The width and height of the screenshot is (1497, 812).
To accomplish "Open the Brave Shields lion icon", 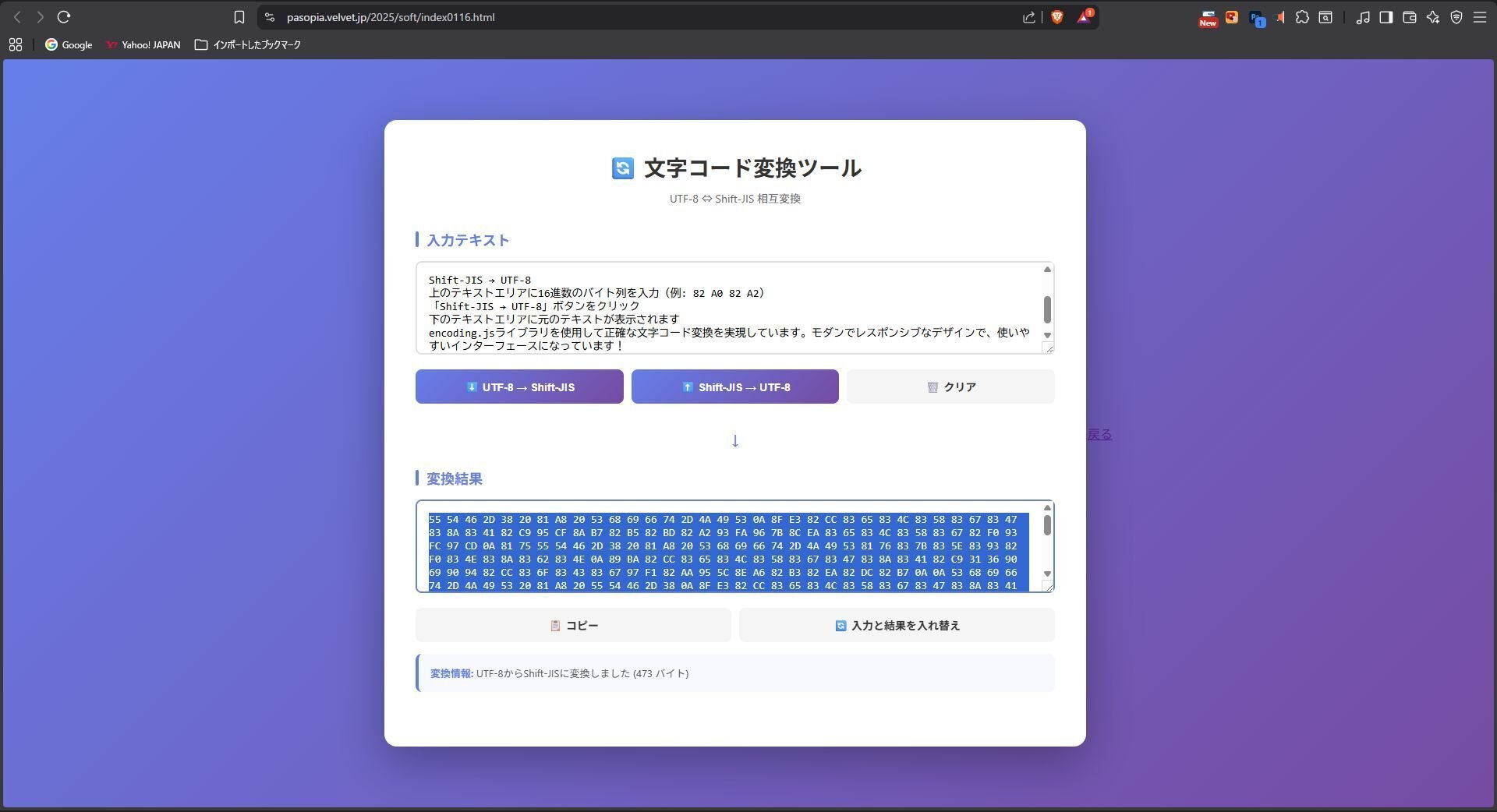I will [x=1057, y=17].
